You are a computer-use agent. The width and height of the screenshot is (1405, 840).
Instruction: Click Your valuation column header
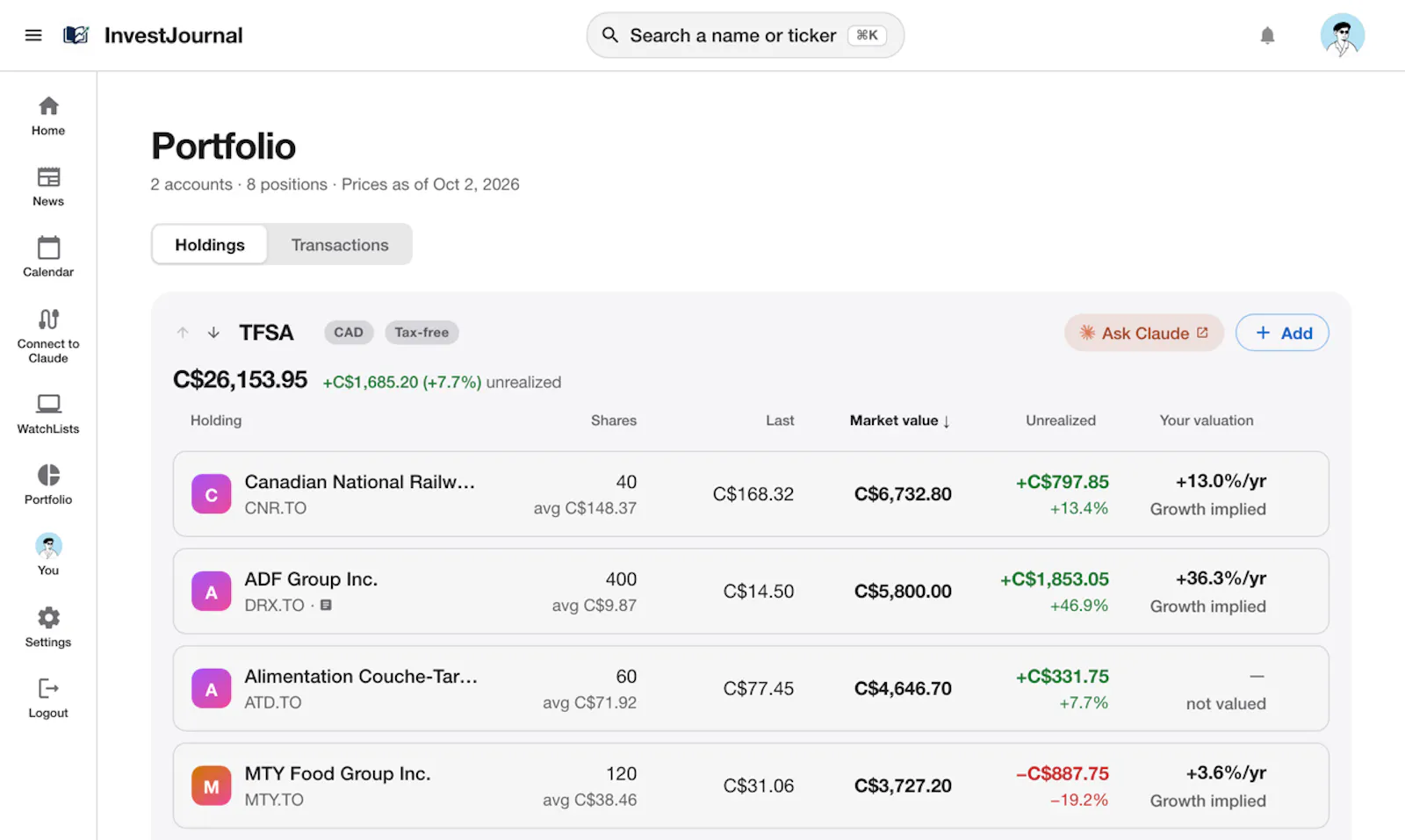[1207, 420]
